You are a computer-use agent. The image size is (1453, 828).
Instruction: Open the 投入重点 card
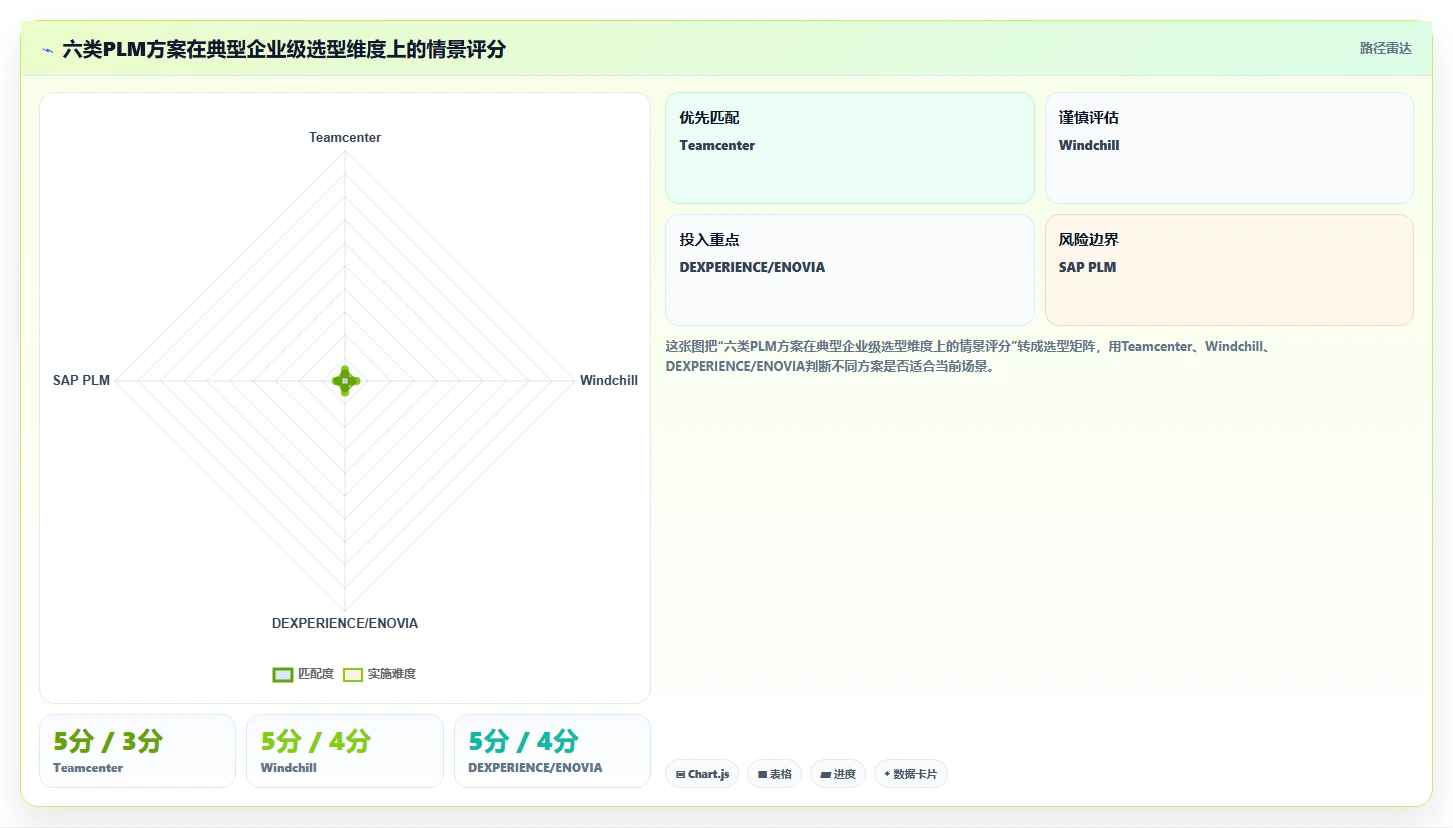click(x=850, y=270)
